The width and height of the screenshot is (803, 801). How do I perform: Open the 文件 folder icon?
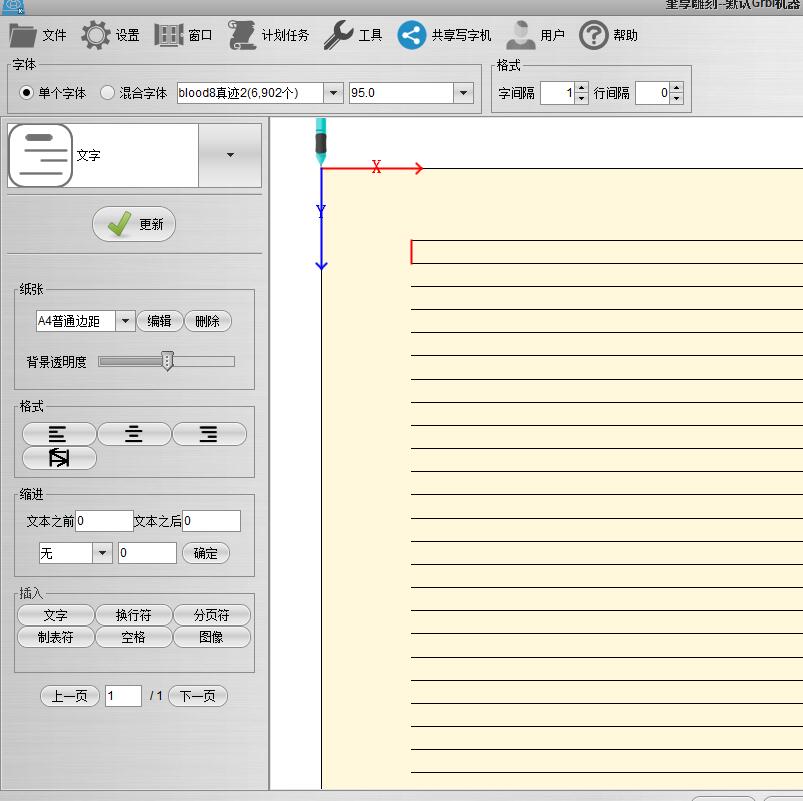23,35
